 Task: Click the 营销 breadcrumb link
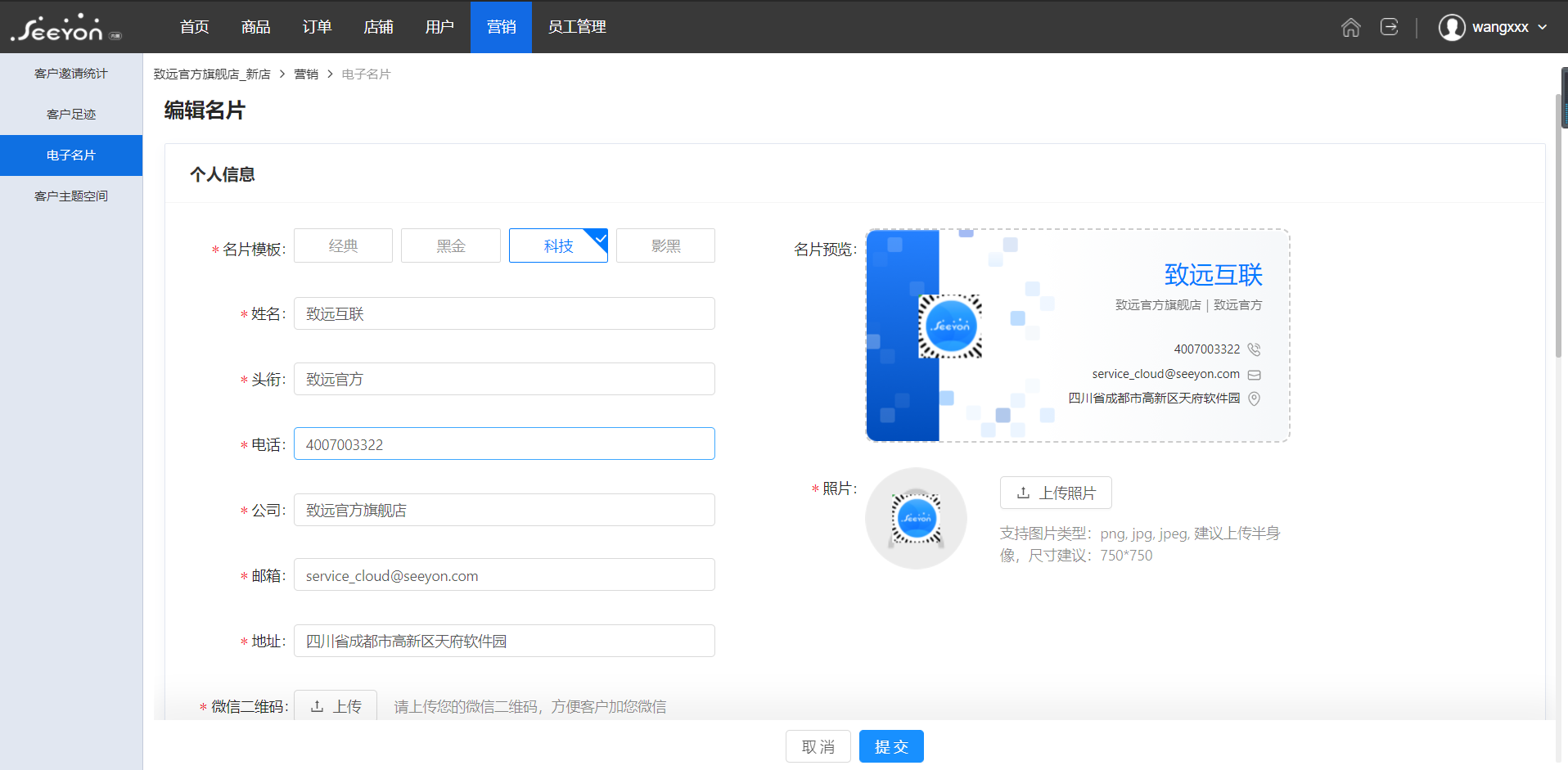[x=306, y=74]
